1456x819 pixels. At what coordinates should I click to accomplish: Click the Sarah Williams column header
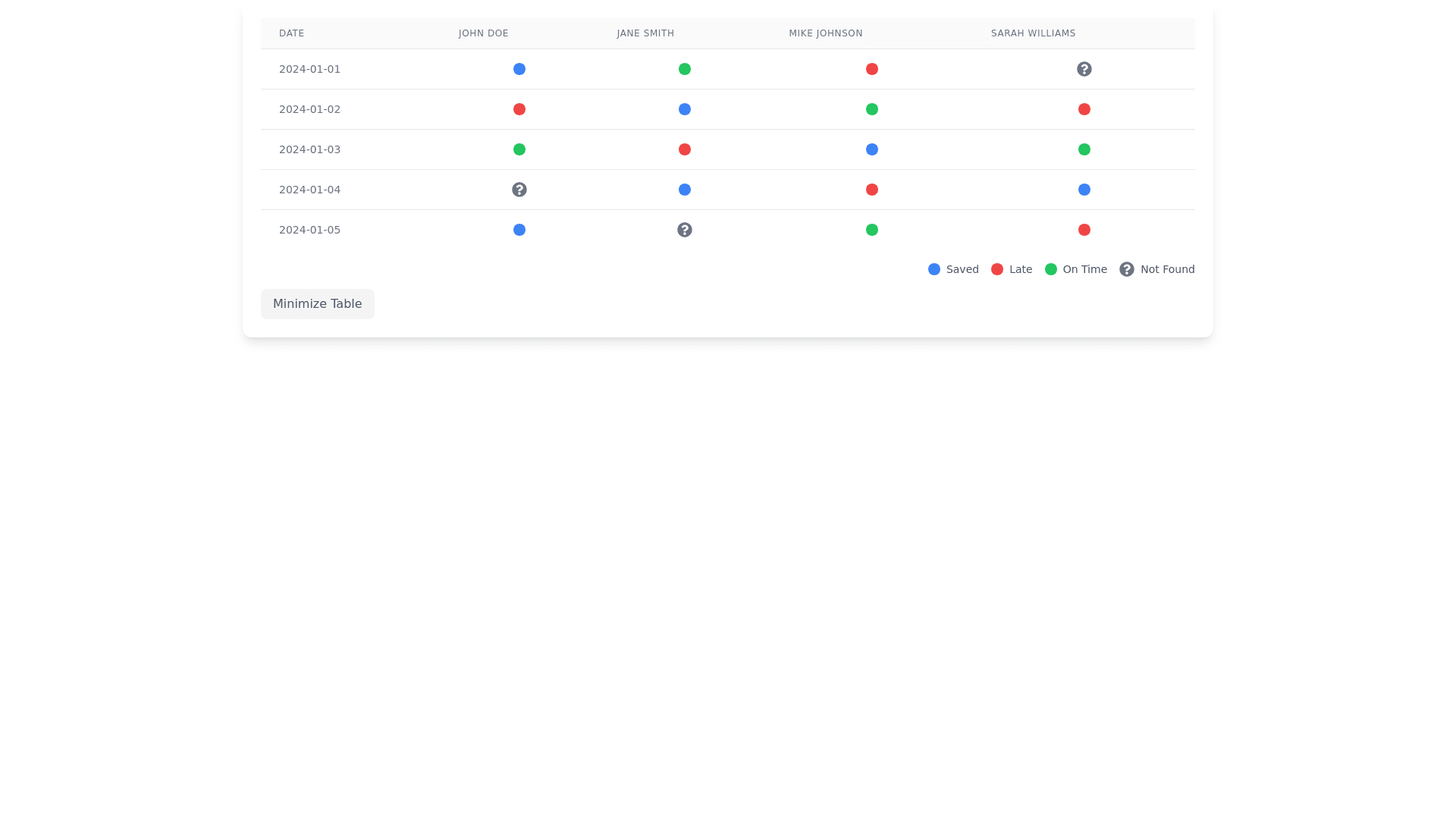click(x=1033, y=33)
